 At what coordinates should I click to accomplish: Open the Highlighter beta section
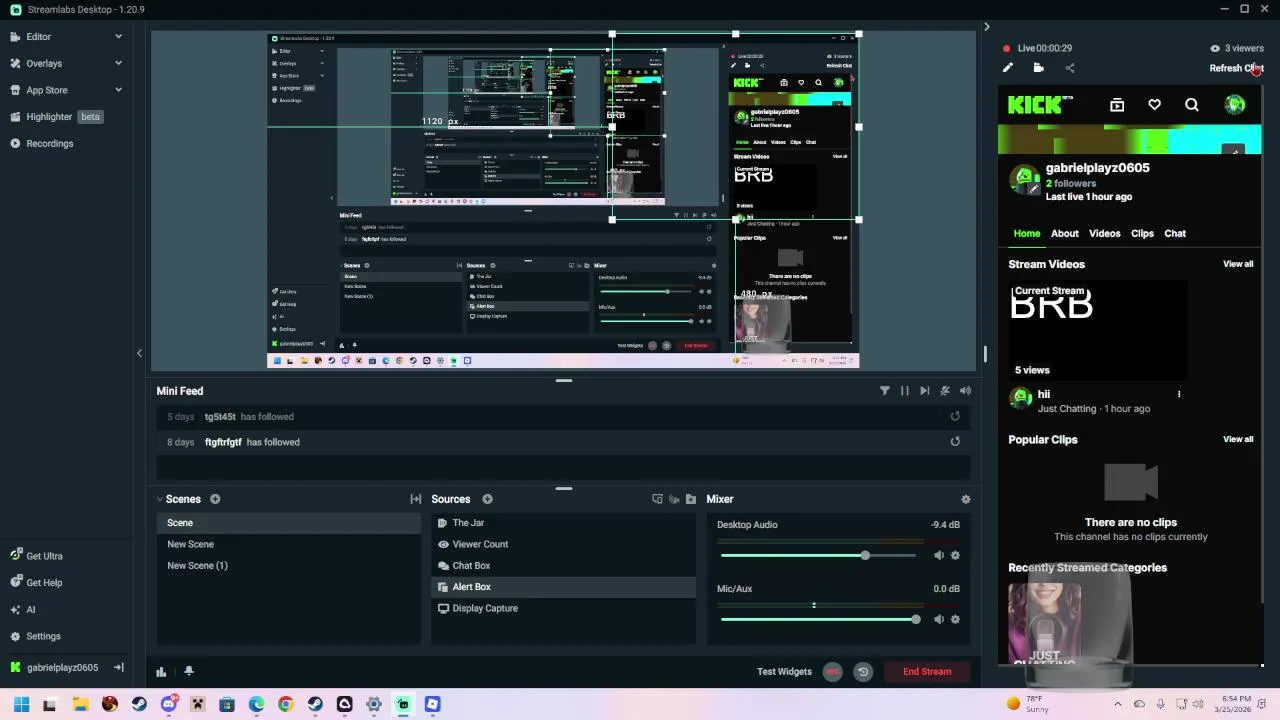click(x=55, y=117)
